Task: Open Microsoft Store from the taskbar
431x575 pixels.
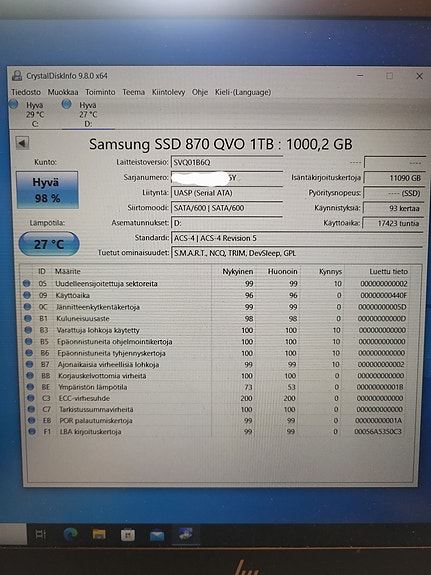Action: pos(128,535)
